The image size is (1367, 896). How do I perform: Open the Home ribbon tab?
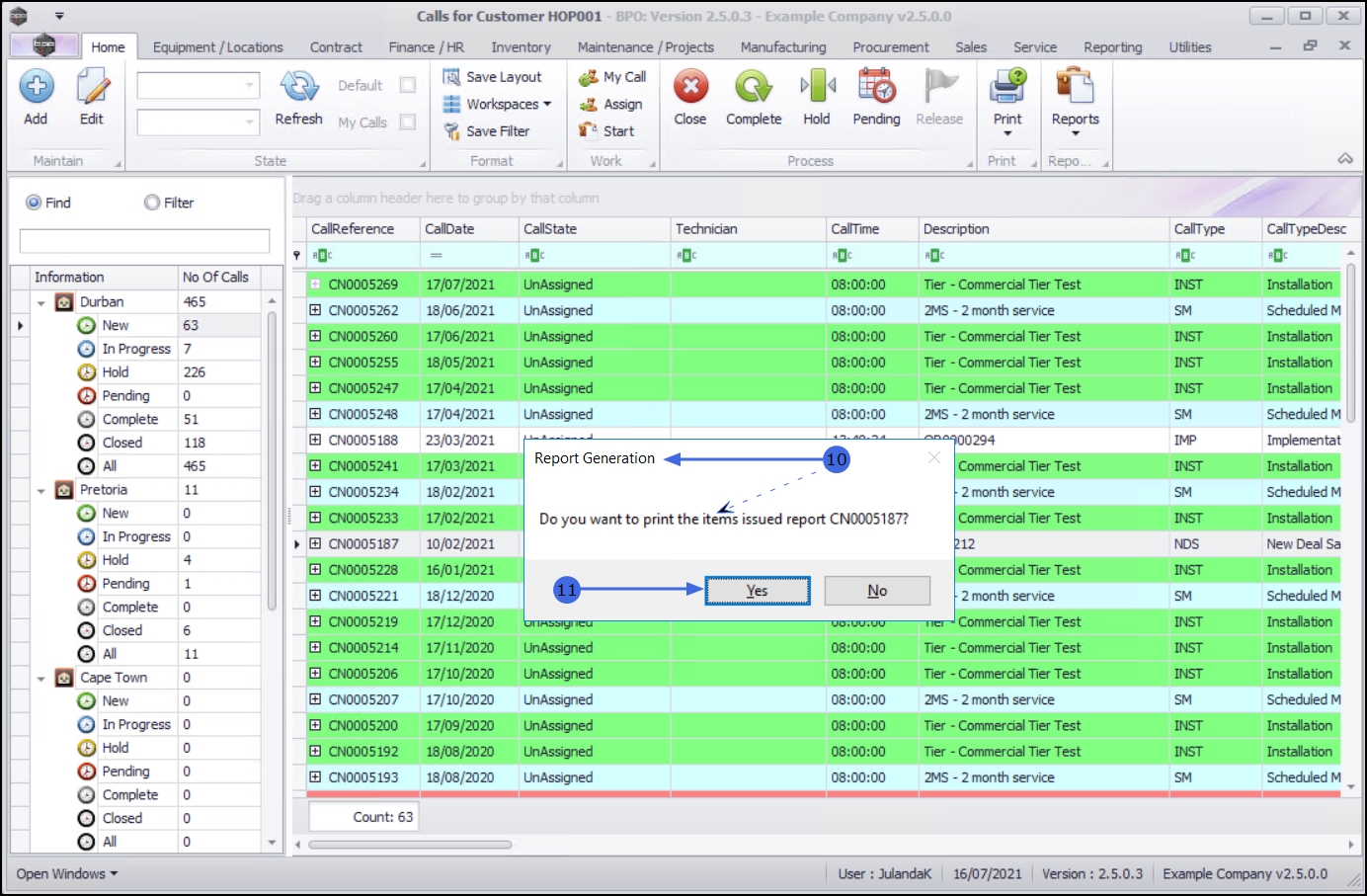[108, 47]
